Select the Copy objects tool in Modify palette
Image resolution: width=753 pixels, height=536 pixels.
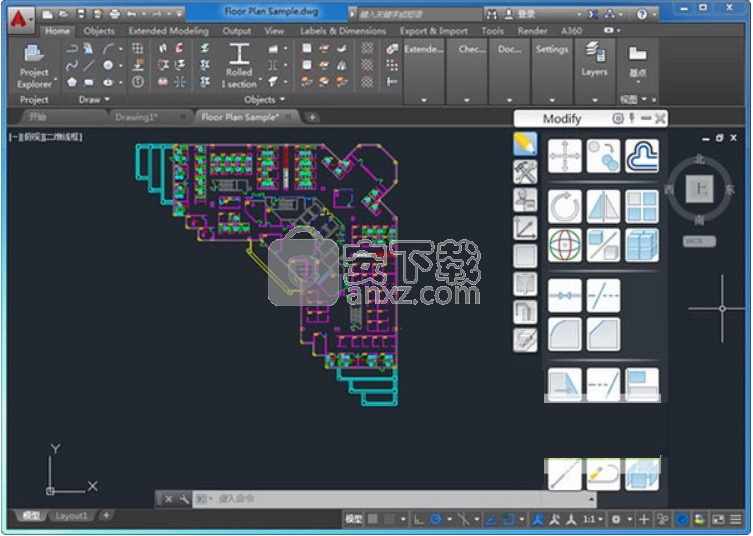603,156
